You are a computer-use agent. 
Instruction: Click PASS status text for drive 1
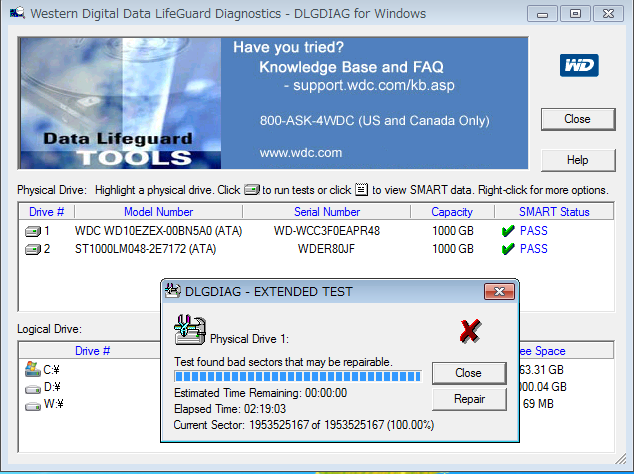coord(534,231)
